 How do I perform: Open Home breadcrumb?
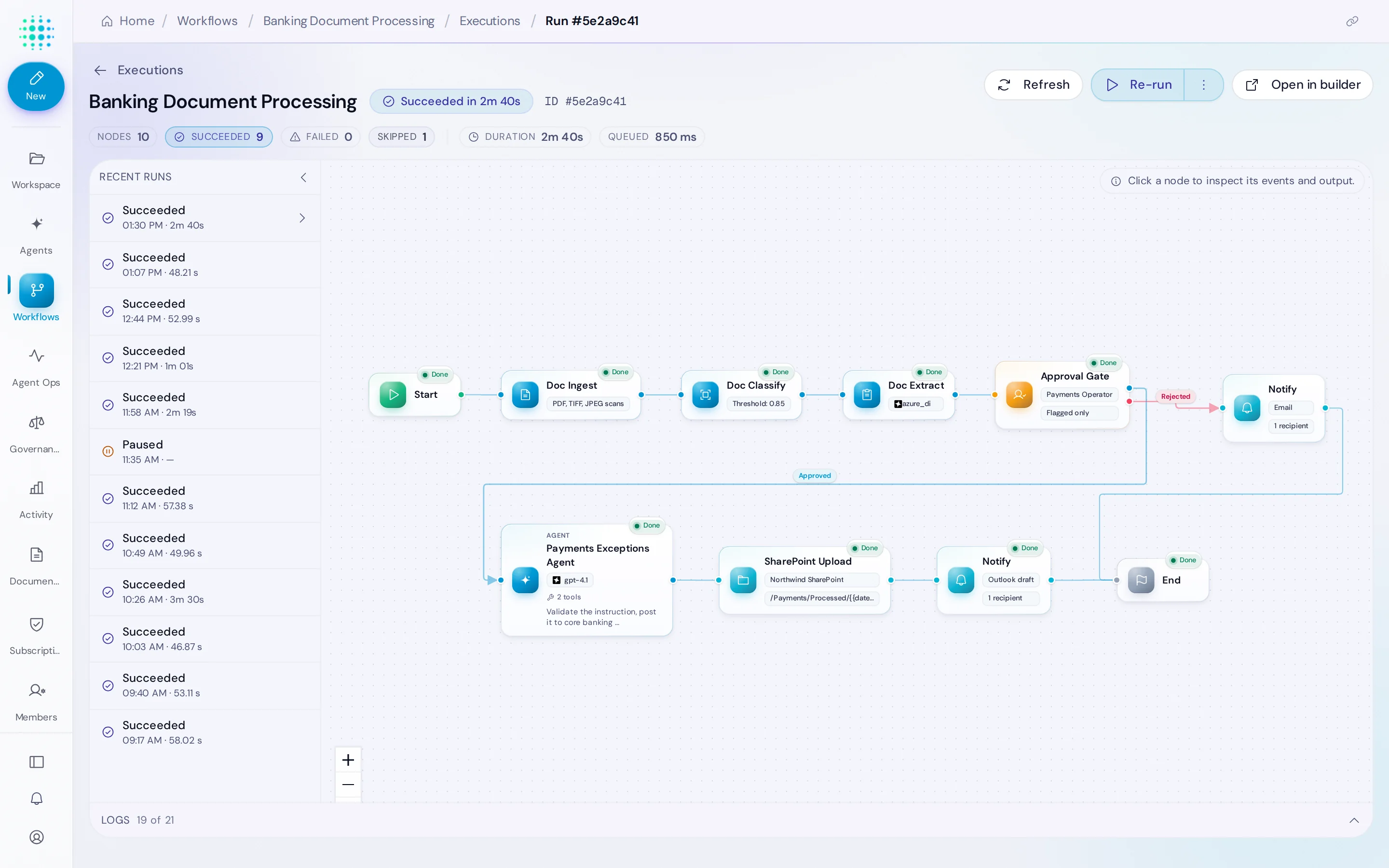coord(128,21)
